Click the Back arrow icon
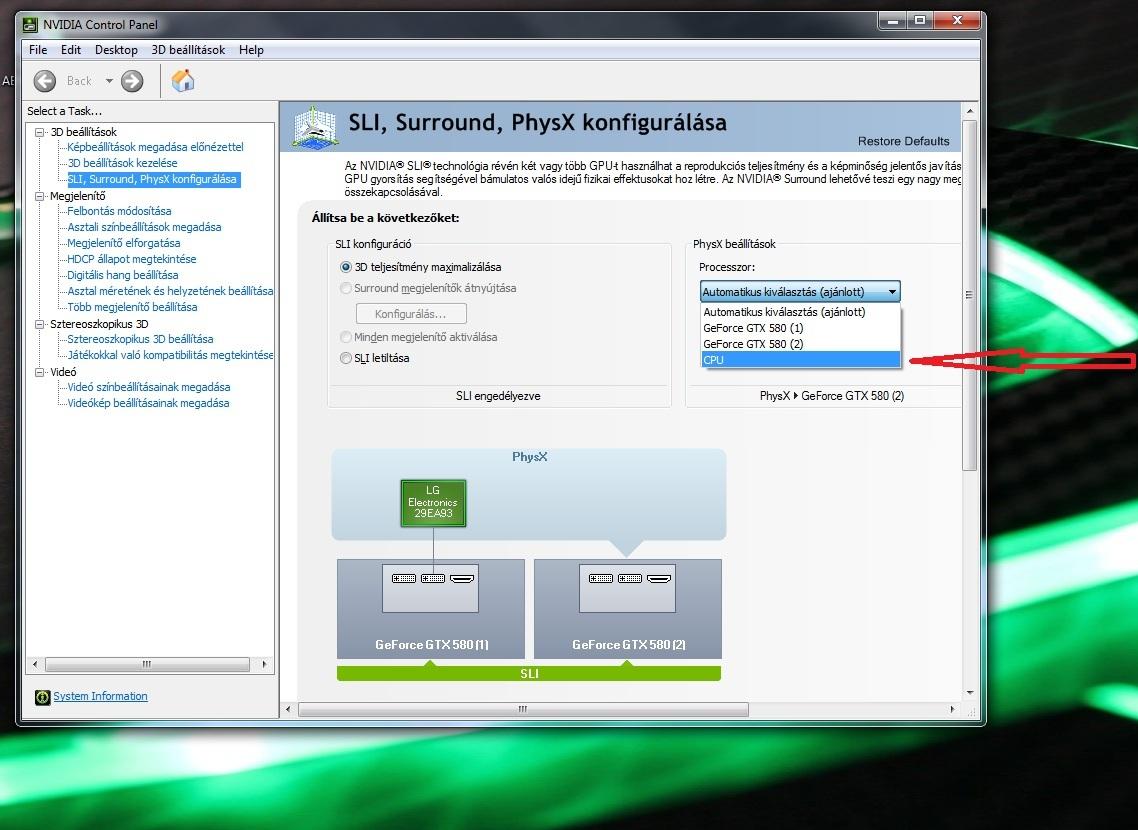 (45, 81)
